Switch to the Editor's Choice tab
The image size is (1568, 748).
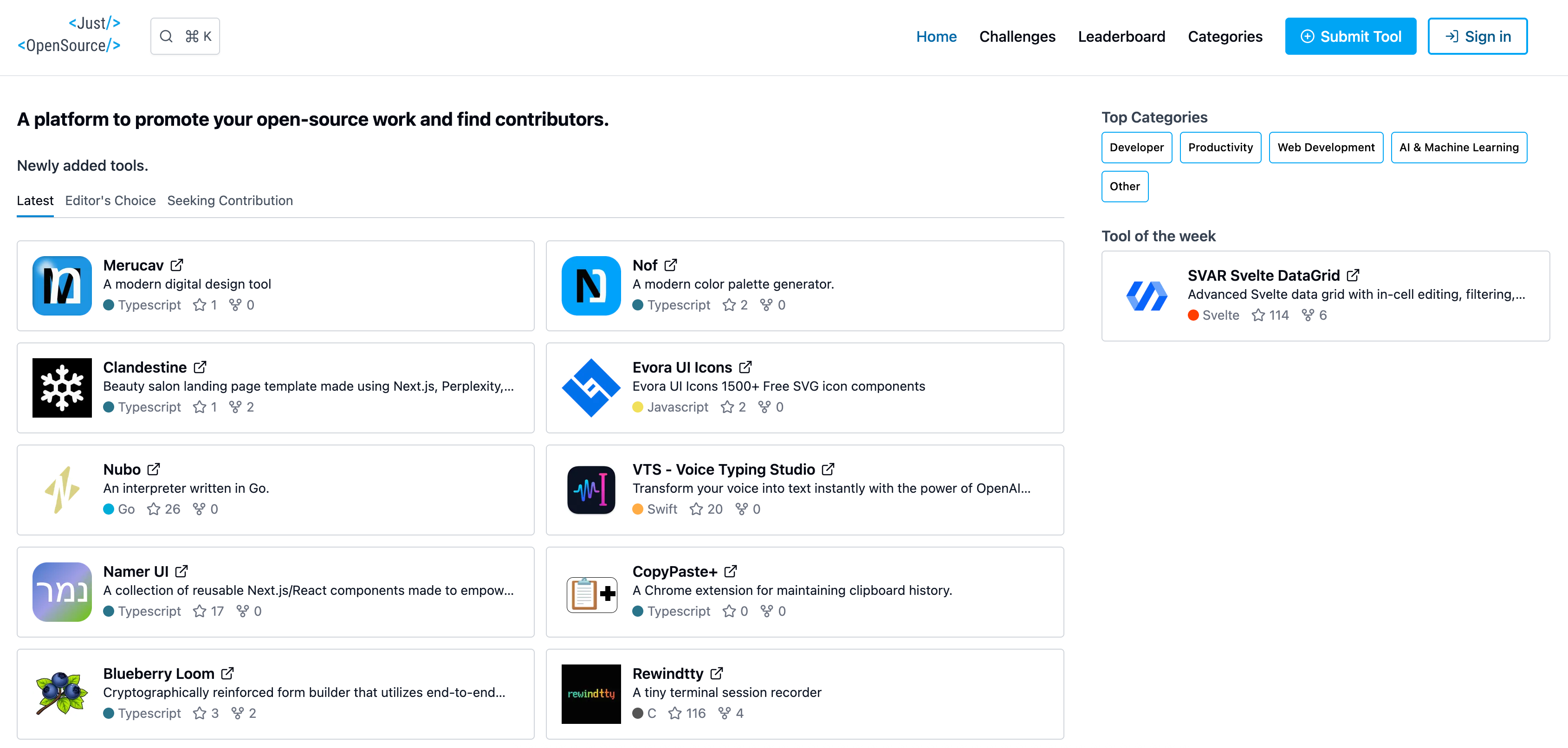[110, 201]
